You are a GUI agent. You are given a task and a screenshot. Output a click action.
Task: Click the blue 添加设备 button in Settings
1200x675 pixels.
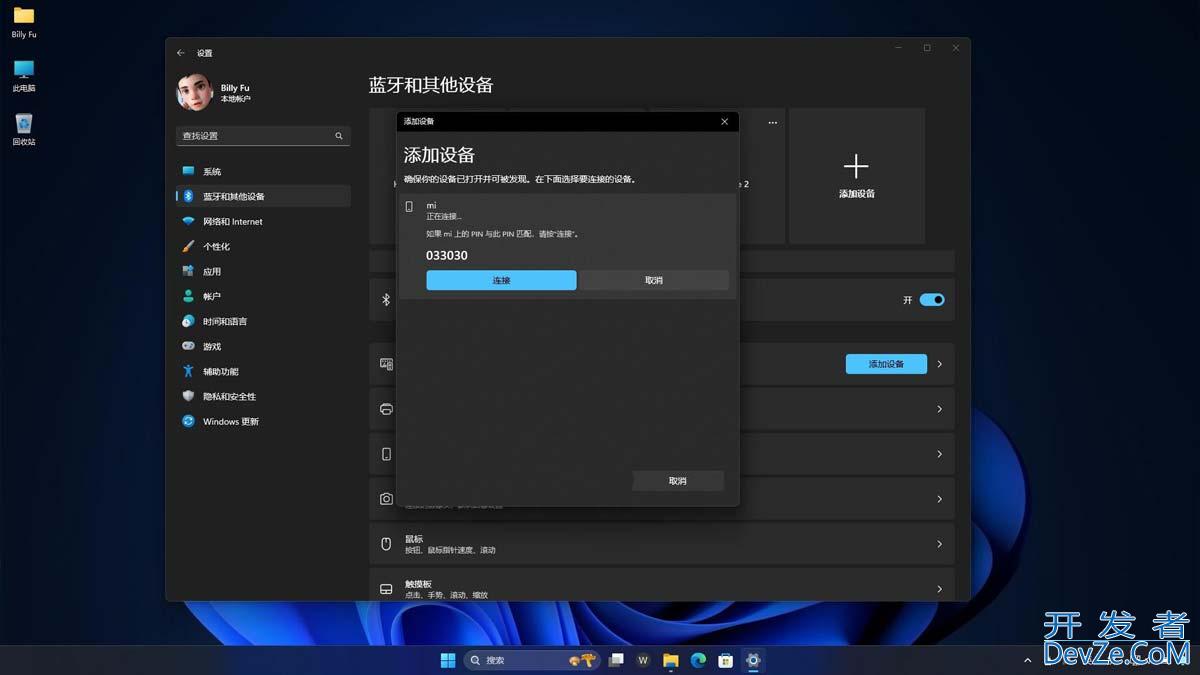886,364
